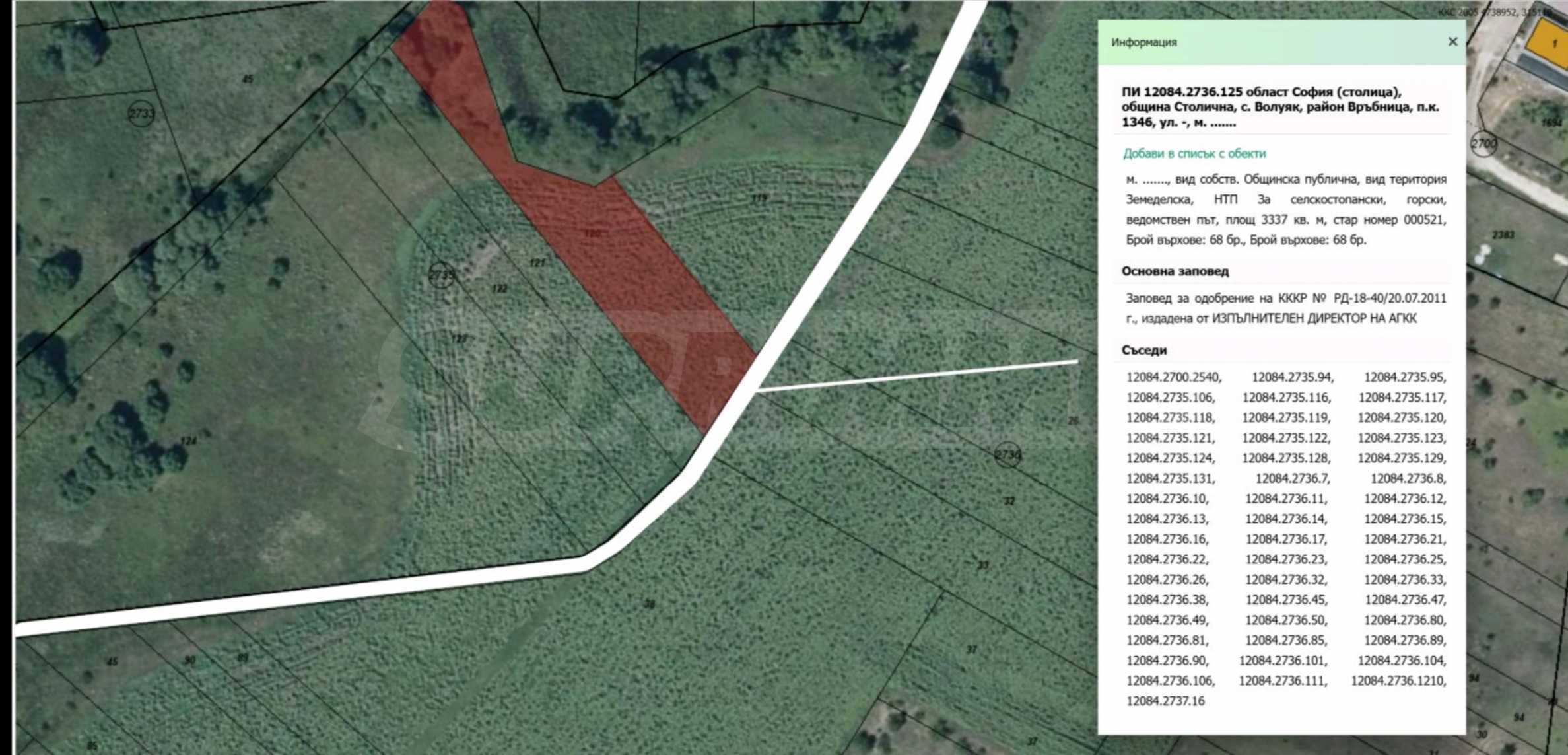Viewport: 1568px width, 755px height.
Task: Select neighbor 12084.2736.49
Action: 1167,620
